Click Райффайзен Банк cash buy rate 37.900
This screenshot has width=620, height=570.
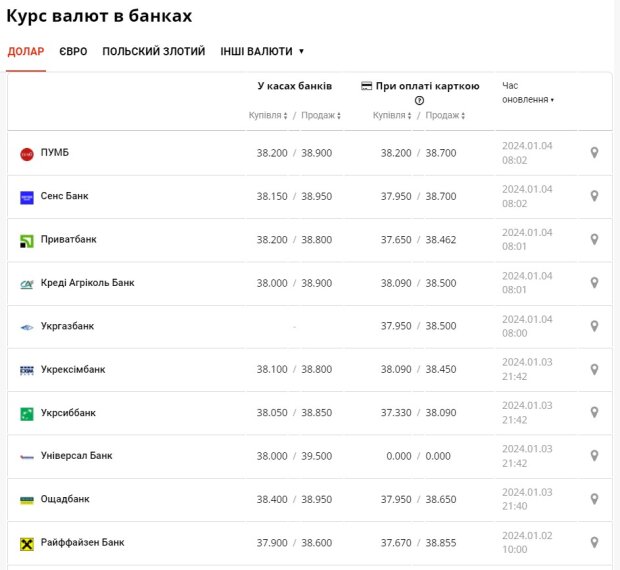click(272, 543)
